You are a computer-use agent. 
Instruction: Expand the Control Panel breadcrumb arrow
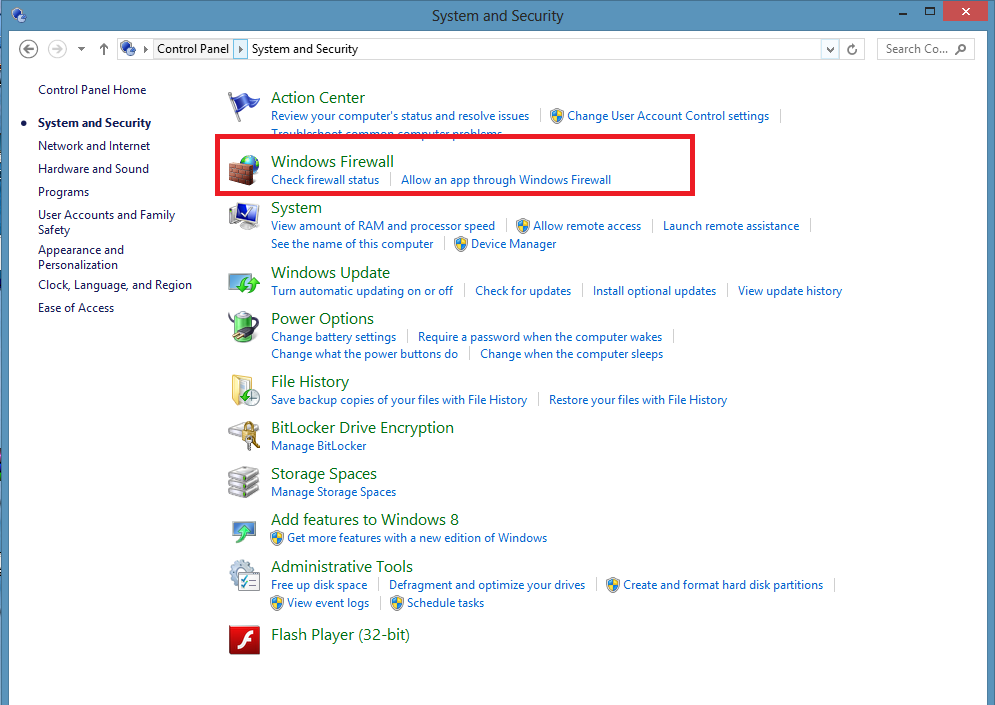(241, 49)
